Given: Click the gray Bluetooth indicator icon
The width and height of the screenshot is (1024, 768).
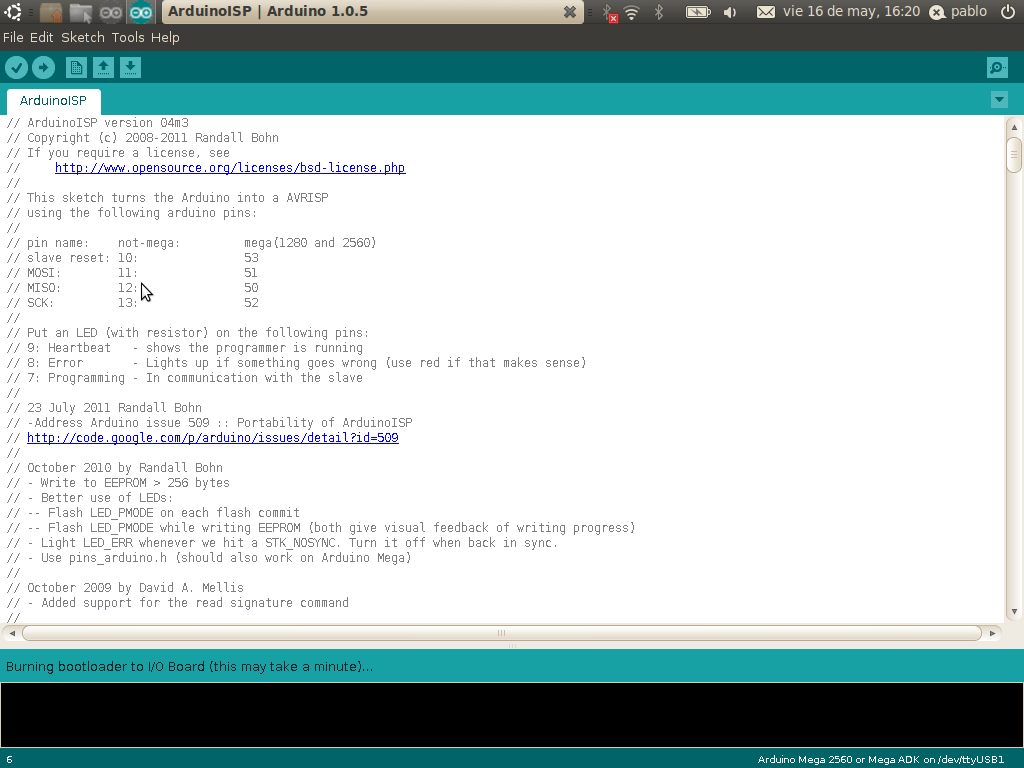Looking at the screenshot, I should 659,12.
